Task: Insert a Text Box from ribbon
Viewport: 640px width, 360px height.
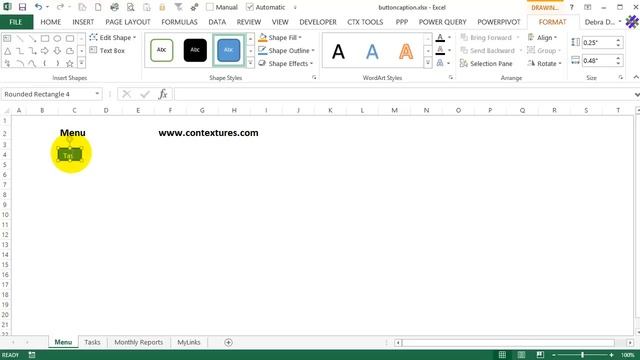Action: click(107, 51)
